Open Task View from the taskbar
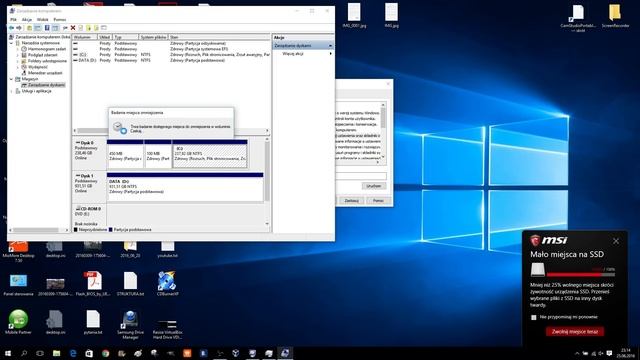The width and height of the screenshot is (640, 360). click(x=40, y=353)
